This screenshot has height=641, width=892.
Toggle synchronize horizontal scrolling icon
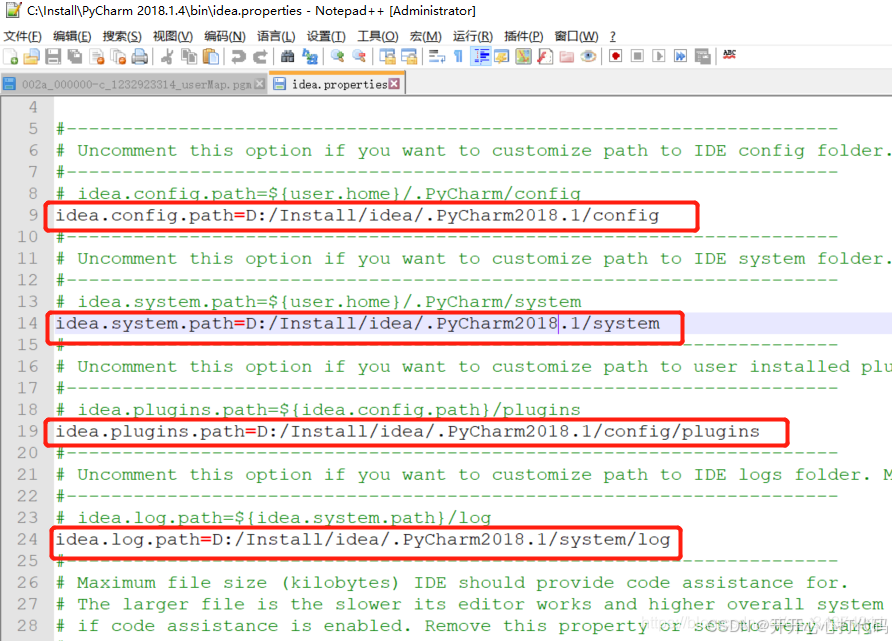click(x=409, y=56)
